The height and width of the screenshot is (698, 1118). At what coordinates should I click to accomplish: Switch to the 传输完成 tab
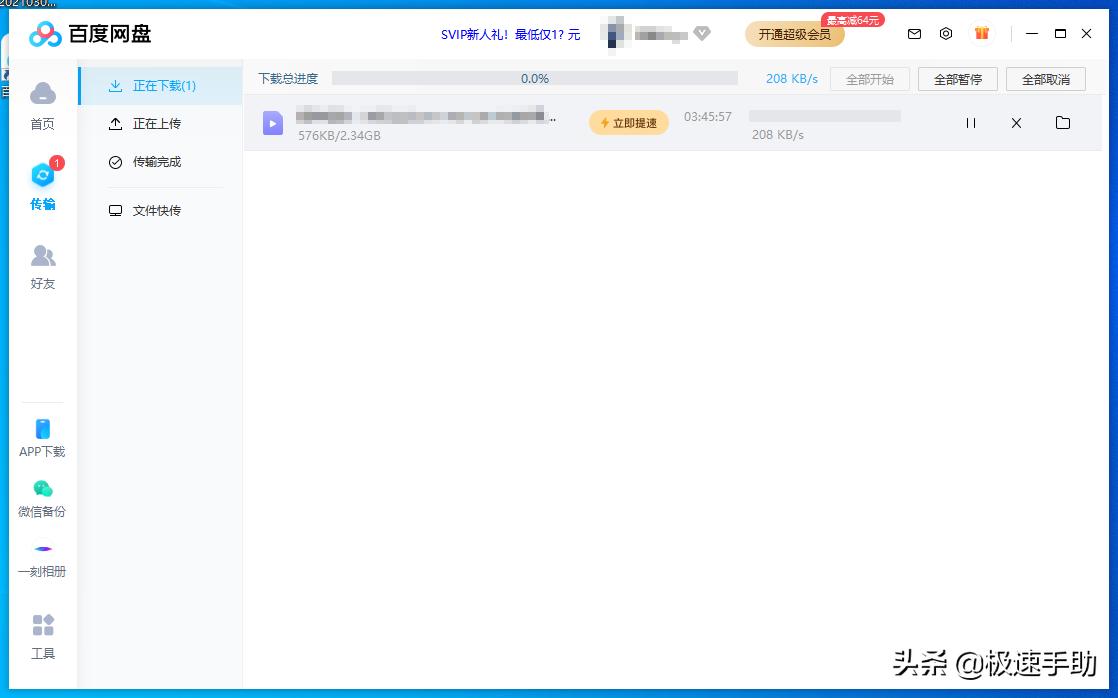(157, 161)
